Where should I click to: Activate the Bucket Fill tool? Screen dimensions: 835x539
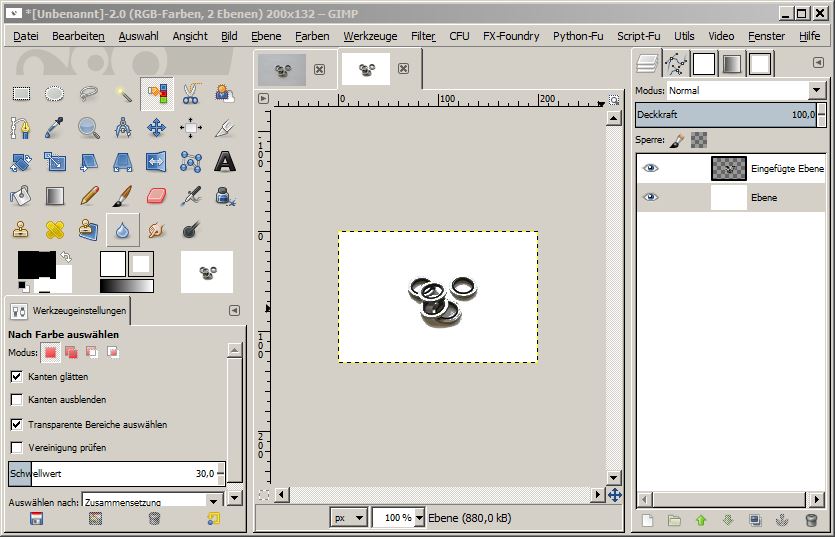point(21,195)
